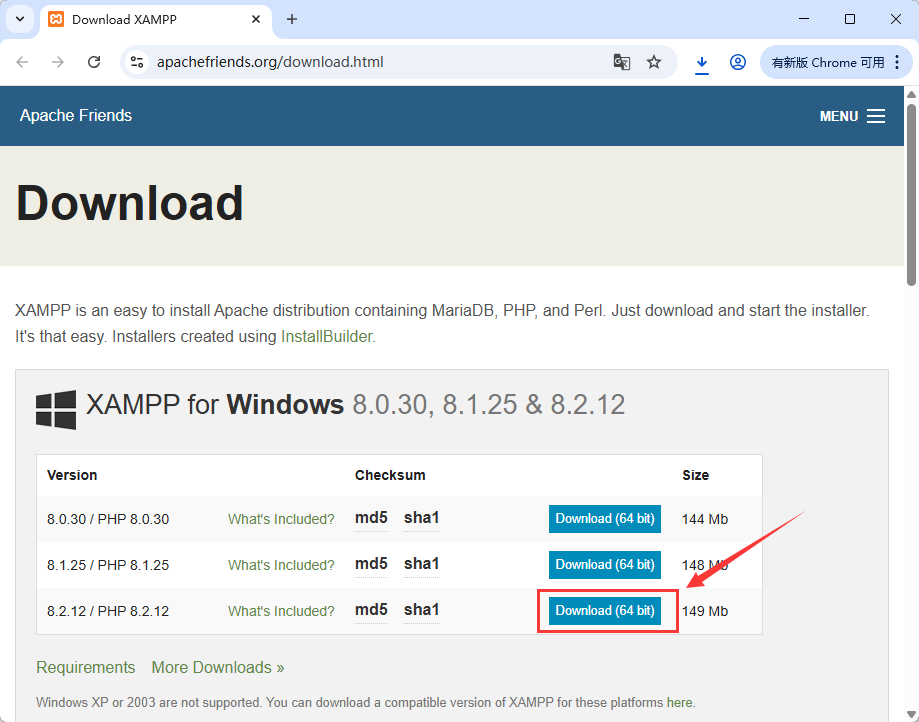Viewport: 919px width, 722px height.
Task: Click the hamburger lines icon beside MENU
Action: (876, 116)
